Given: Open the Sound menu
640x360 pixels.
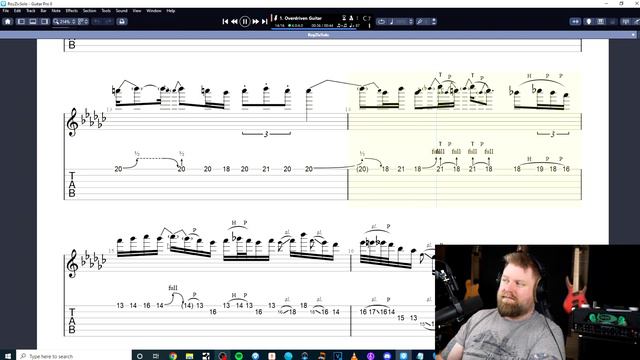Looking at the screenshot, I should [x=122, y=11].
